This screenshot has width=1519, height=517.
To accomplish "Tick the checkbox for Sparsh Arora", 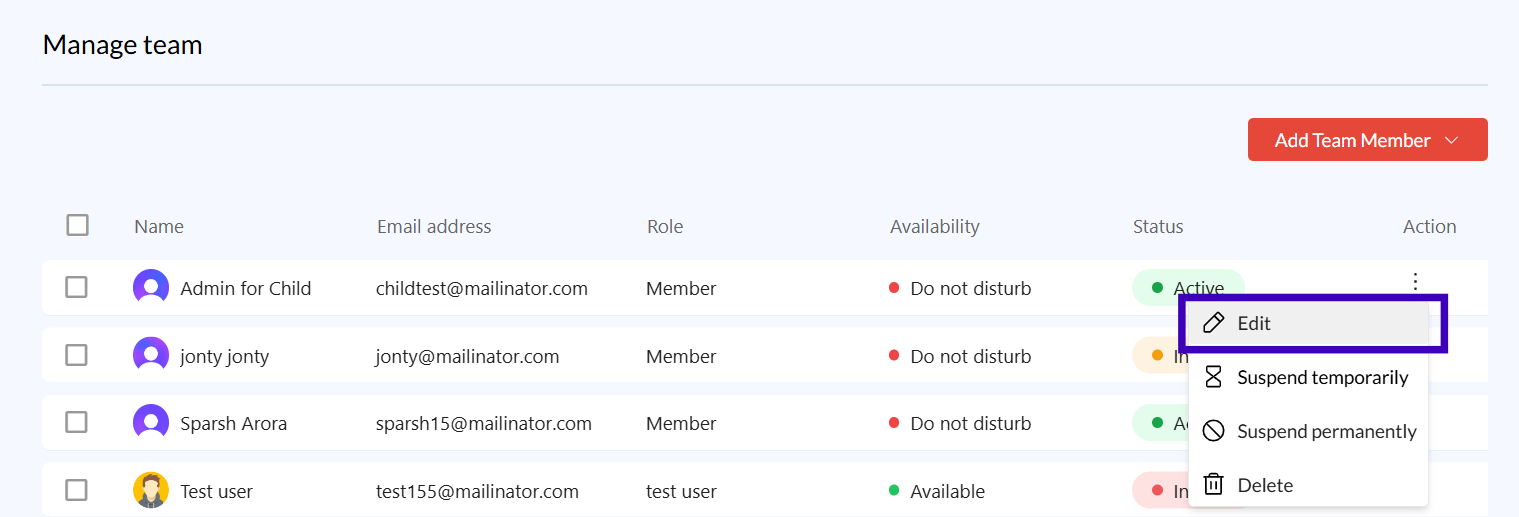I will 77,423.
